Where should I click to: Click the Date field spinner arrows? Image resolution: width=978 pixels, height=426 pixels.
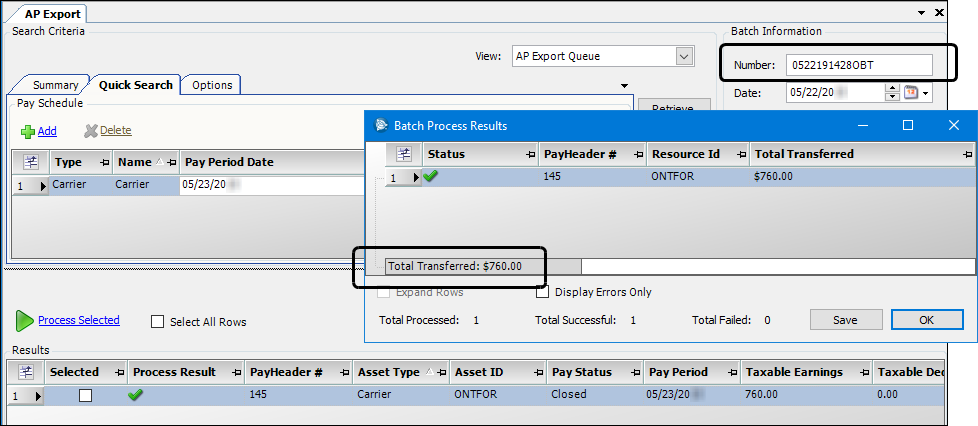pos(892,93)
